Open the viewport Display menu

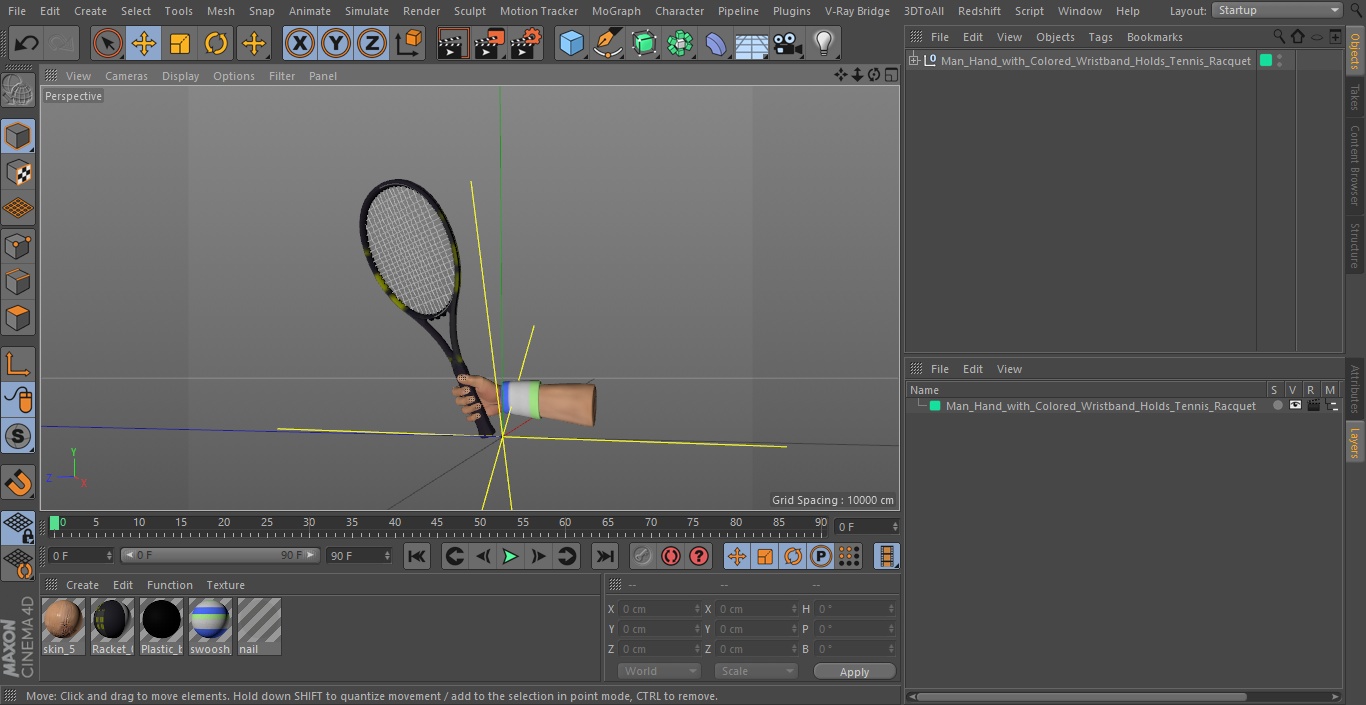(x=180, y=76)
